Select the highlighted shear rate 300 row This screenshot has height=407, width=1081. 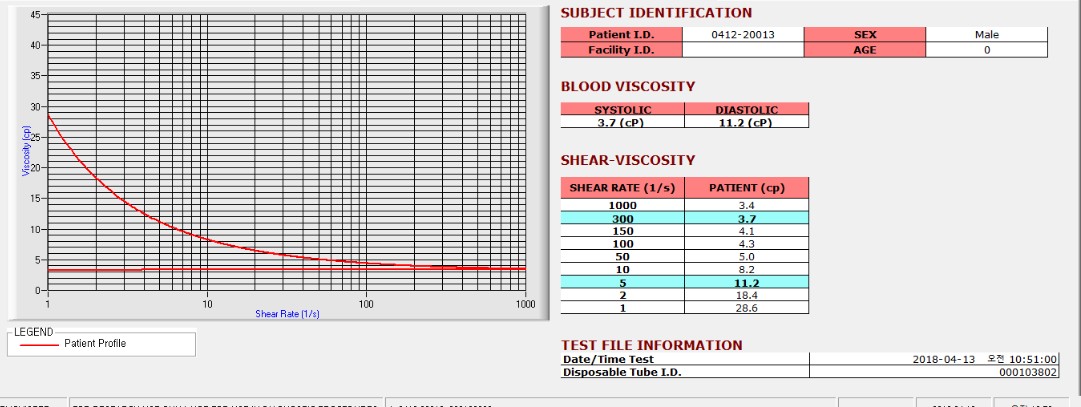(685, 218)
